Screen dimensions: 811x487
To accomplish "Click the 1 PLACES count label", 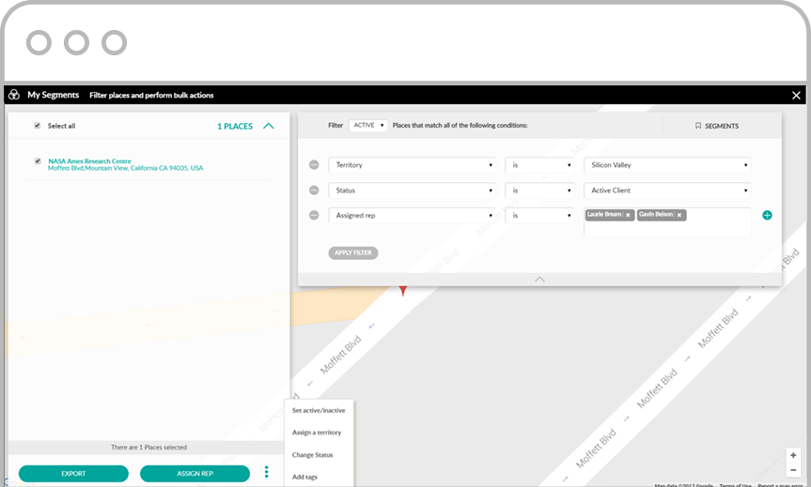I will tap(235, 126).
